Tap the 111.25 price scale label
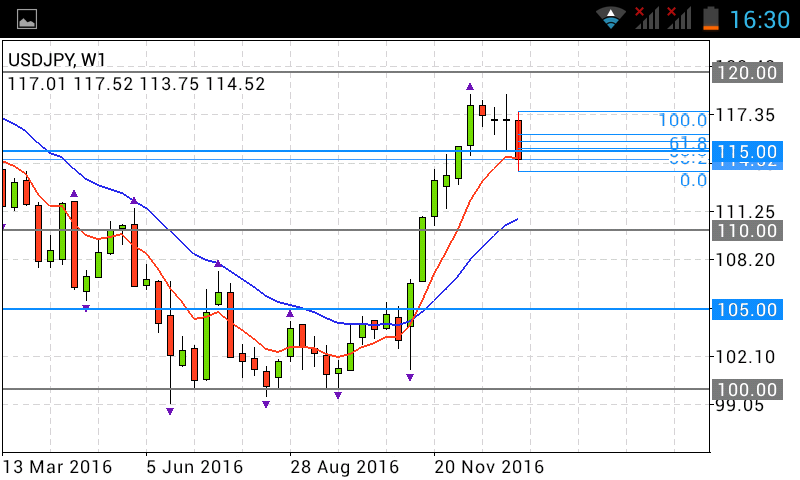The image size is (800, 480). (x=745, y=212)
